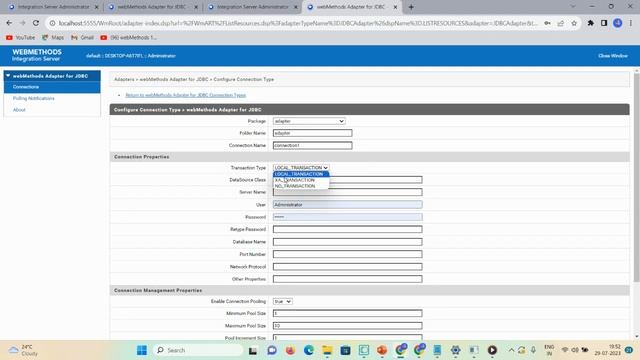640x360 pixels.
Task: View site information icon beside localhost URL
Action: 53,23
